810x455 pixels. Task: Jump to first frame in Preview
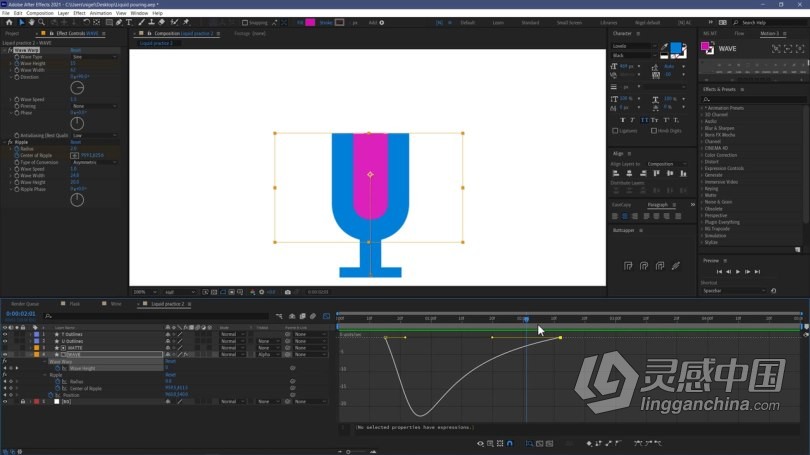(x=719, y=272)
